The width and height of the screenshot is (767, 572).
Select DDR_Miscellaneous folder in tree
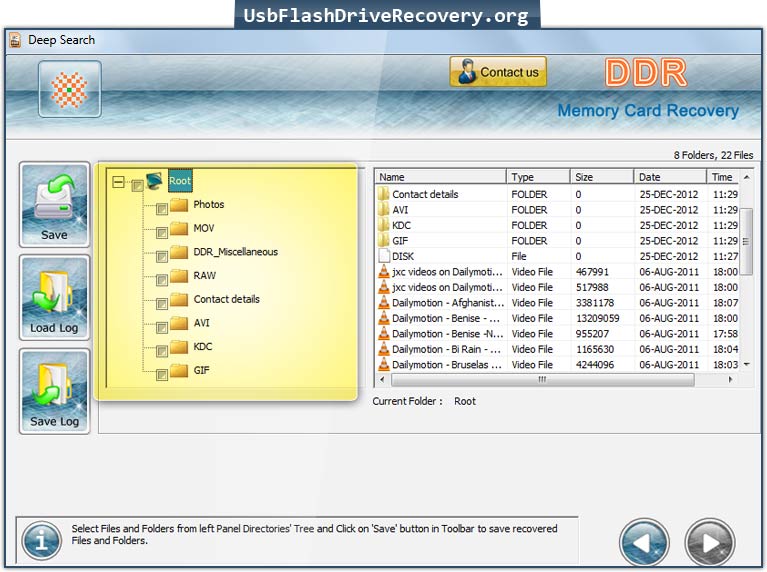(236, 252)
